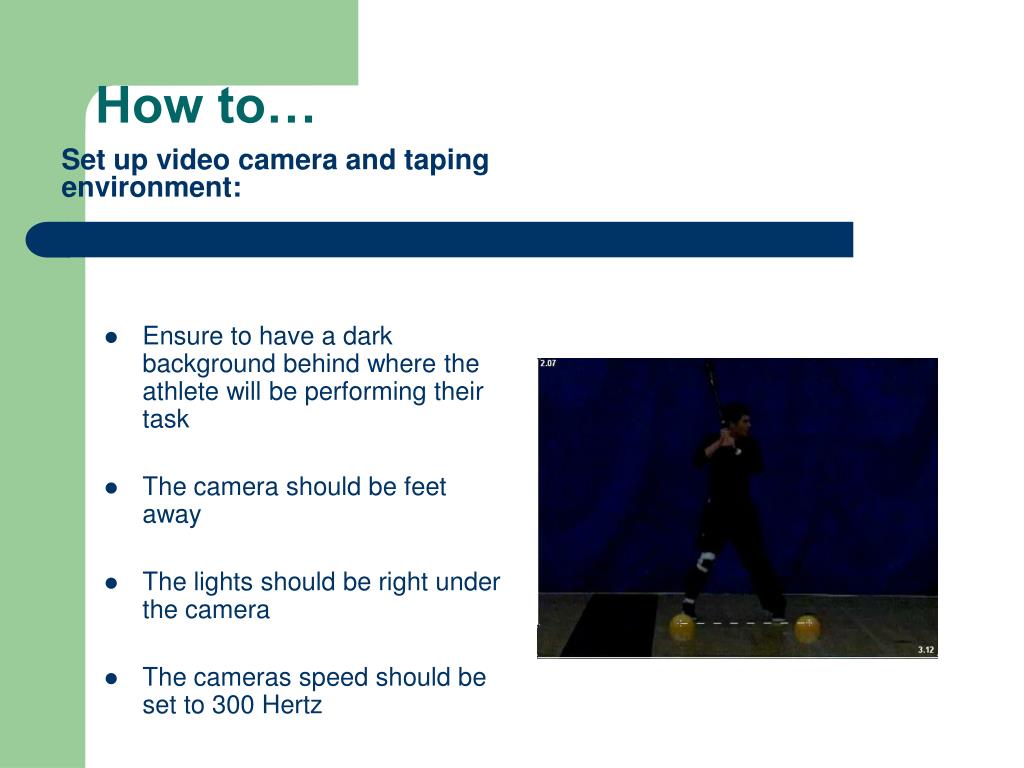Viewport: 1024px width, 768px height.
Task: Click the dashed line between yellow markers
Action: pos(744,623)
